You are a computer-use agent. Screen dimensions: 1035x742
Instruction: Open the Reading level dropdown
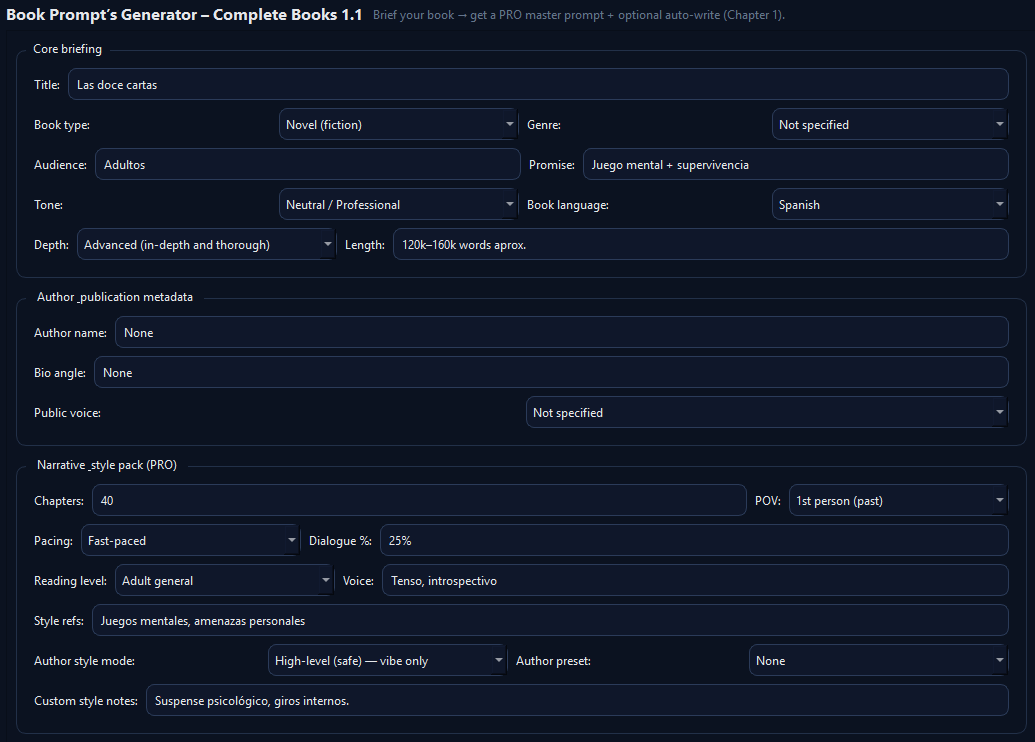pyautogui.click(x=224, y=580)
